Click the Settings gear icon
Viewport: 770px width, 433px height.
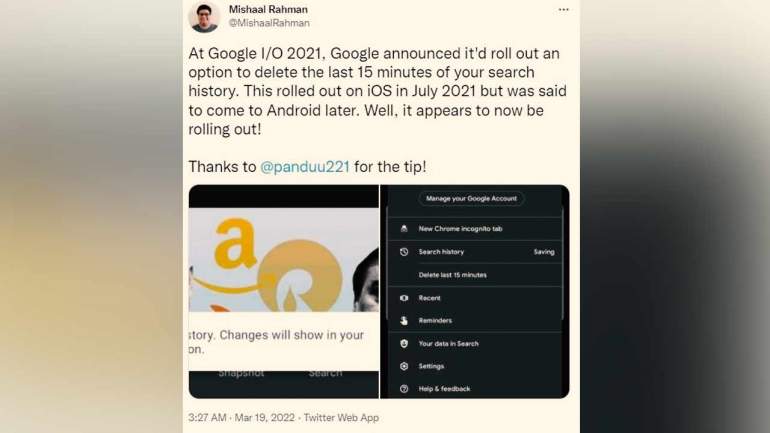tap(404, 366)
